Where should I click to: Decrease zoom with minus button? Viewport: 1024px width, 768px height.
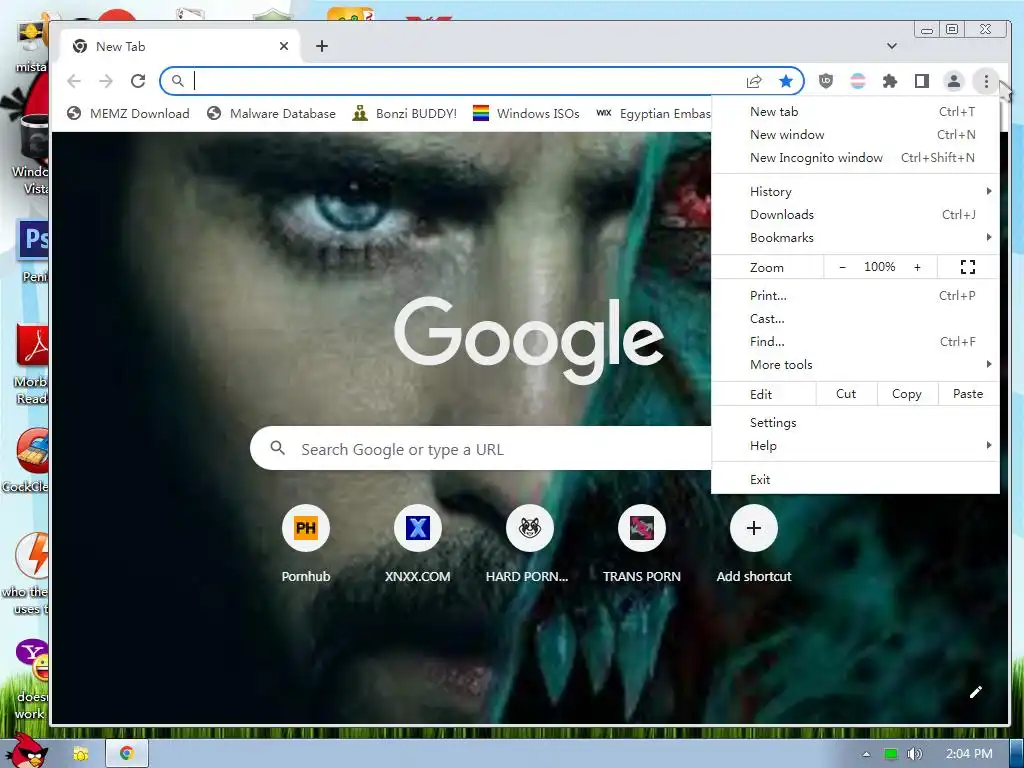click(x=842, y=267)
